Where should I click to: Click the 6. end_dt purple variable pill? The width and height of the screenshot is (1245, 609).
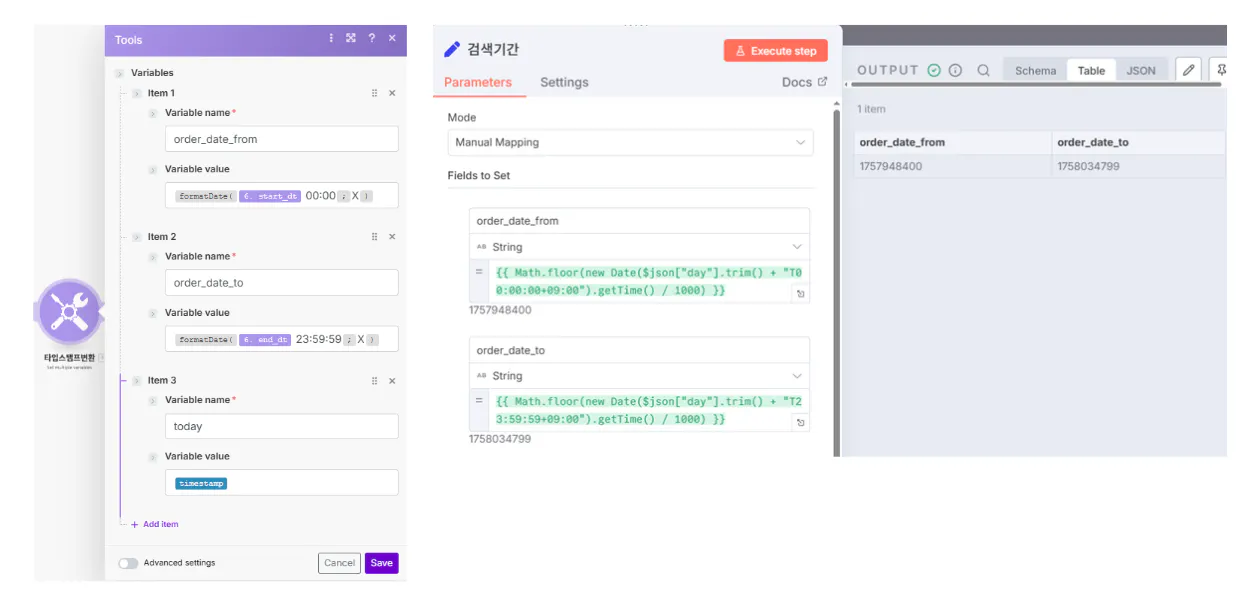265,339
